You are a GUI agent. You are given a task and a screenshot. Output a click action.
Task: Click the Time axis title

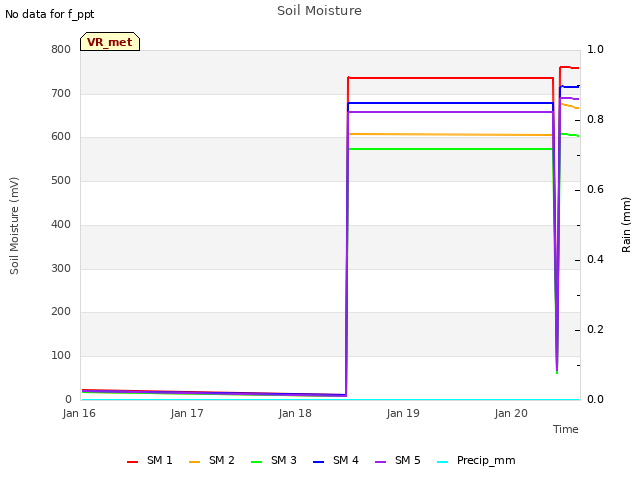pyautogui.click(x=566, y=429)
